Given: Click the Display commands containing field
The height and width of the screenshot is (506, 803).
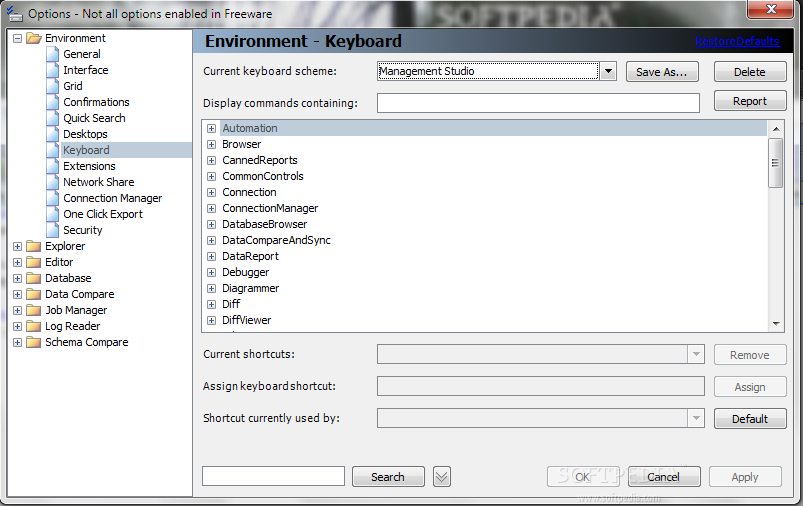Looking at the screenshot, I should (x=538, y=103).
